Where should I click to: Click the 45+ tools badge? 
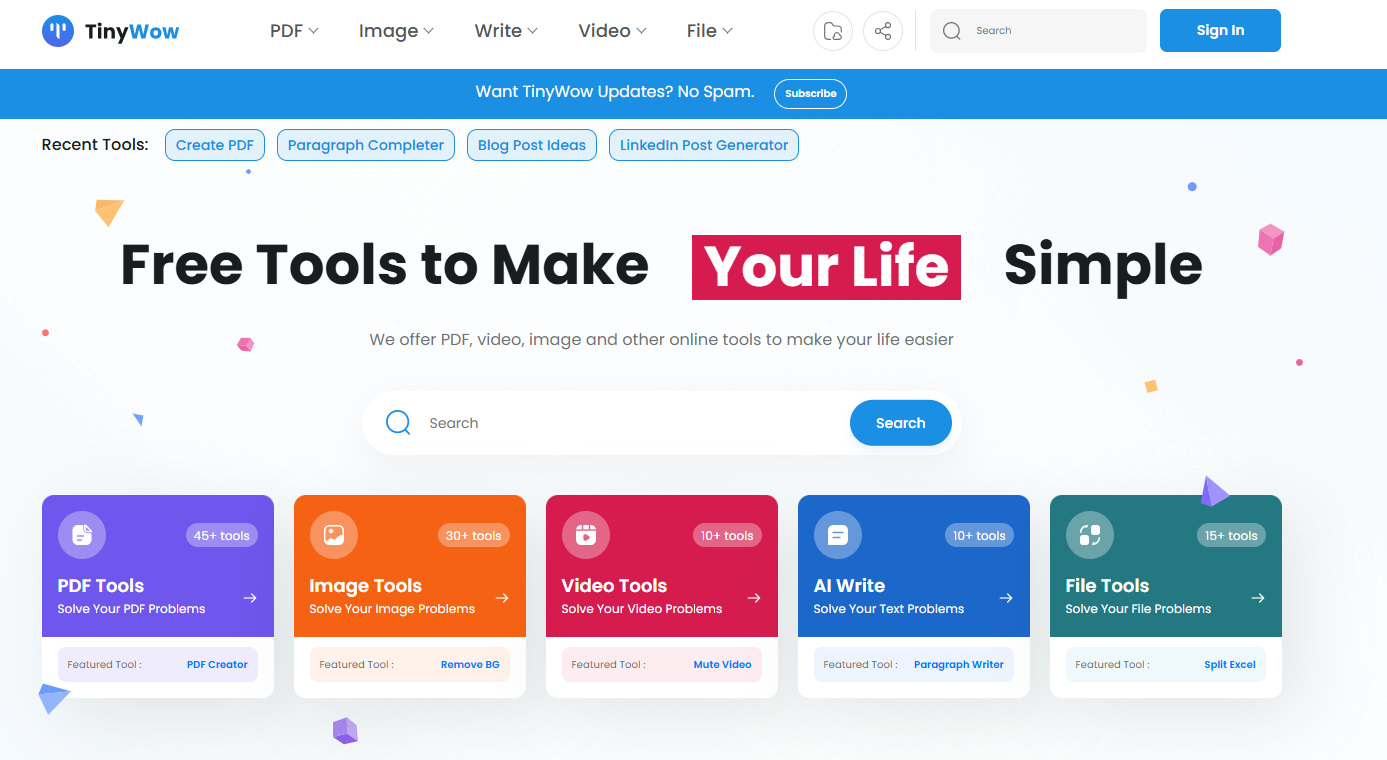pyautogui.click(x=222, y=536)
